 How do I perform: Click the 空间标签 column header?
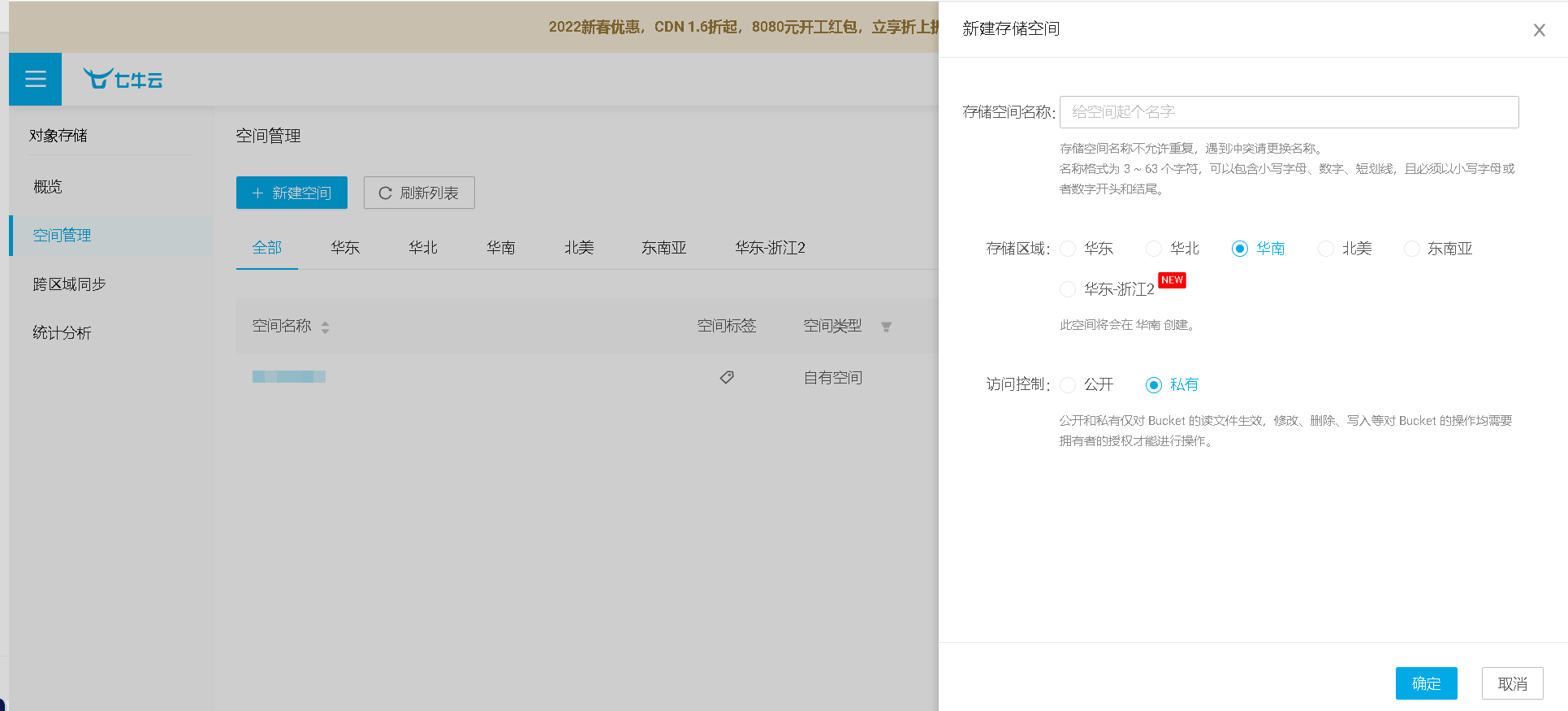(727, 326)
